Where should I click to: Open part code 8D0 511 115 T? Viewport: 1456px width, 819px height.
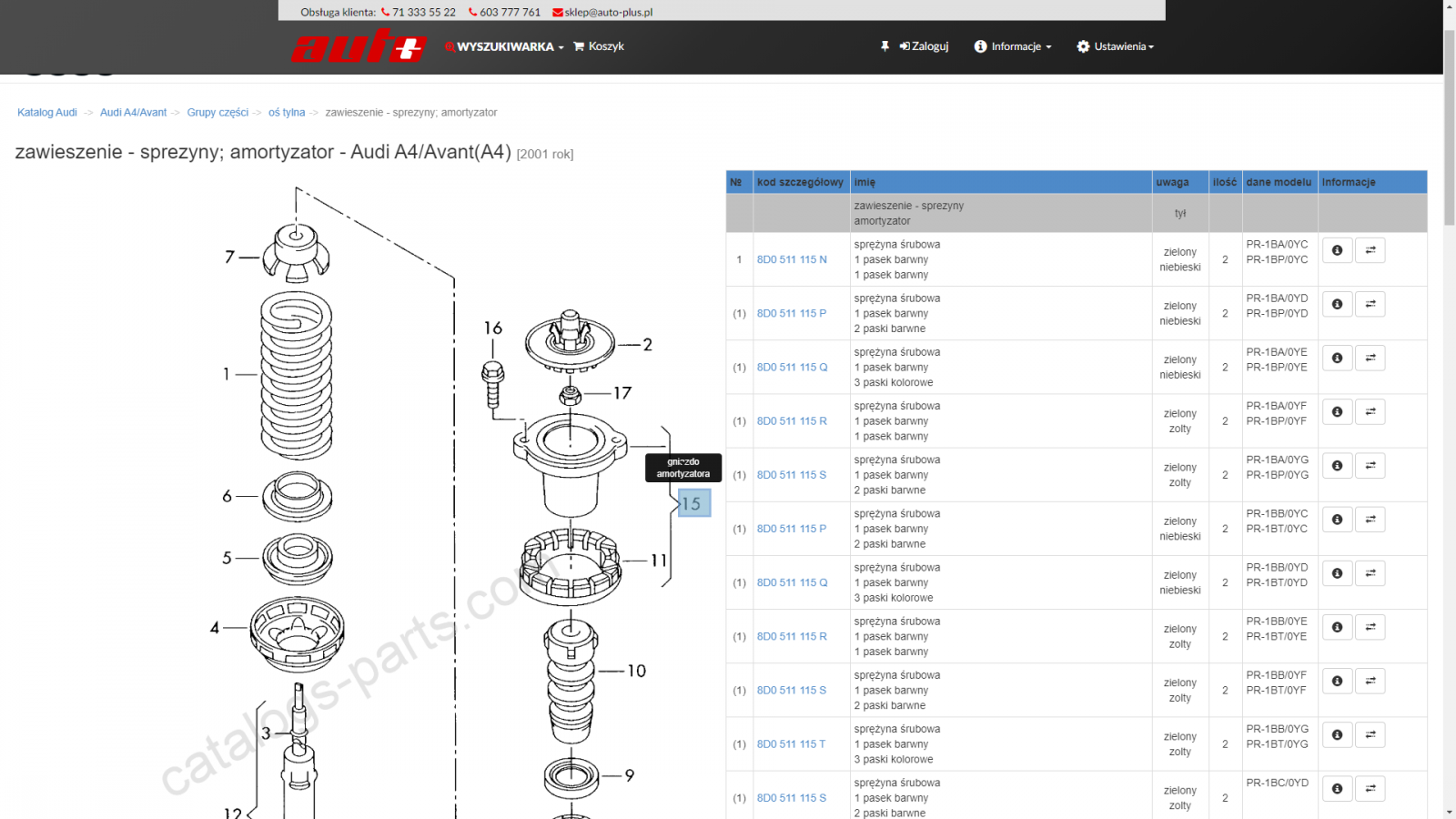[792, 744]
